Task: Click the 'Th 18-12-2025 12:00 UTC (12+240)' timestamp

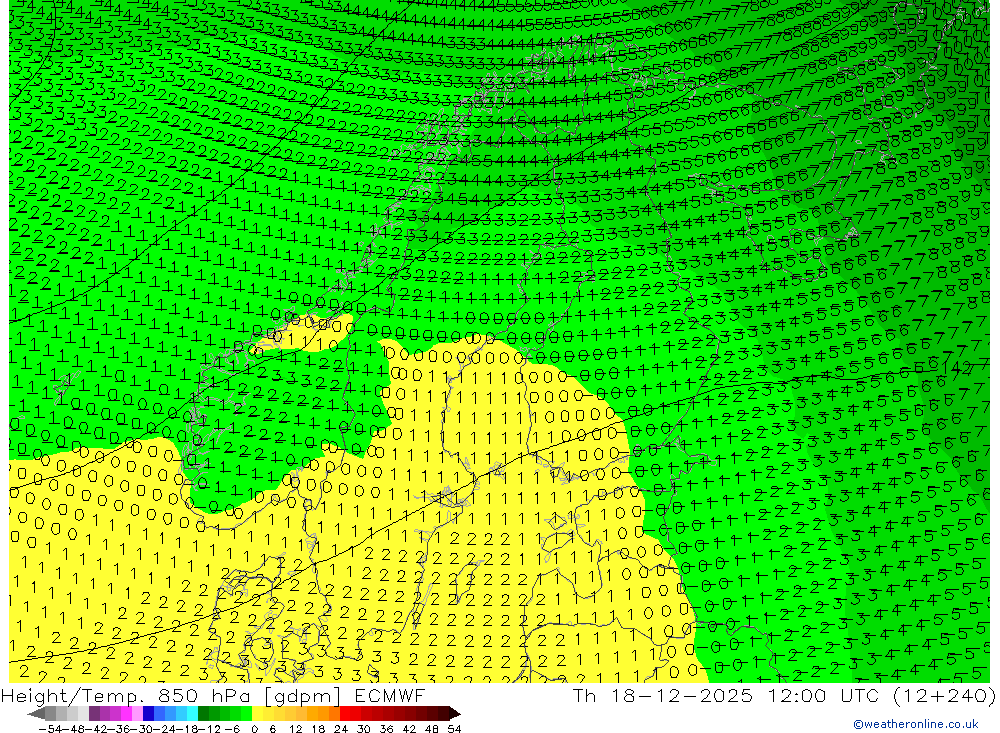Action: pos(784,695)
